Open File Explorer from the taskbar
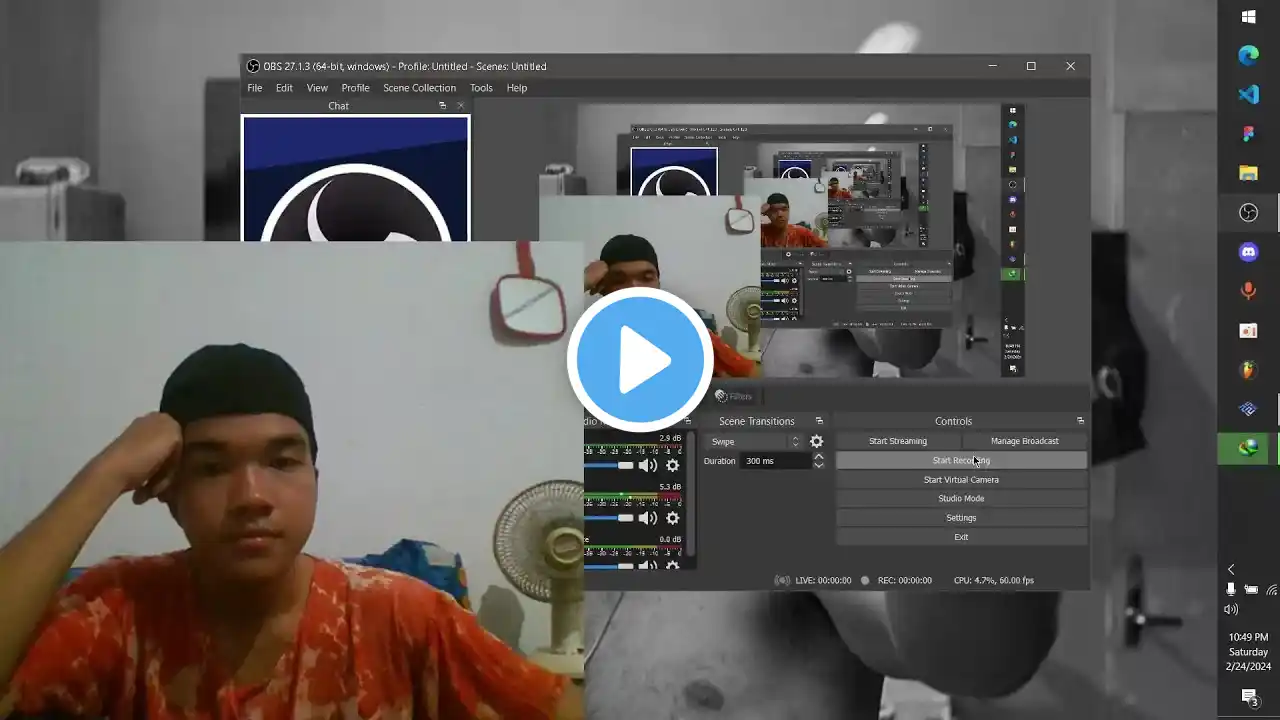The height and width of the screenshot is (720, 1280). pos(1248,173)
